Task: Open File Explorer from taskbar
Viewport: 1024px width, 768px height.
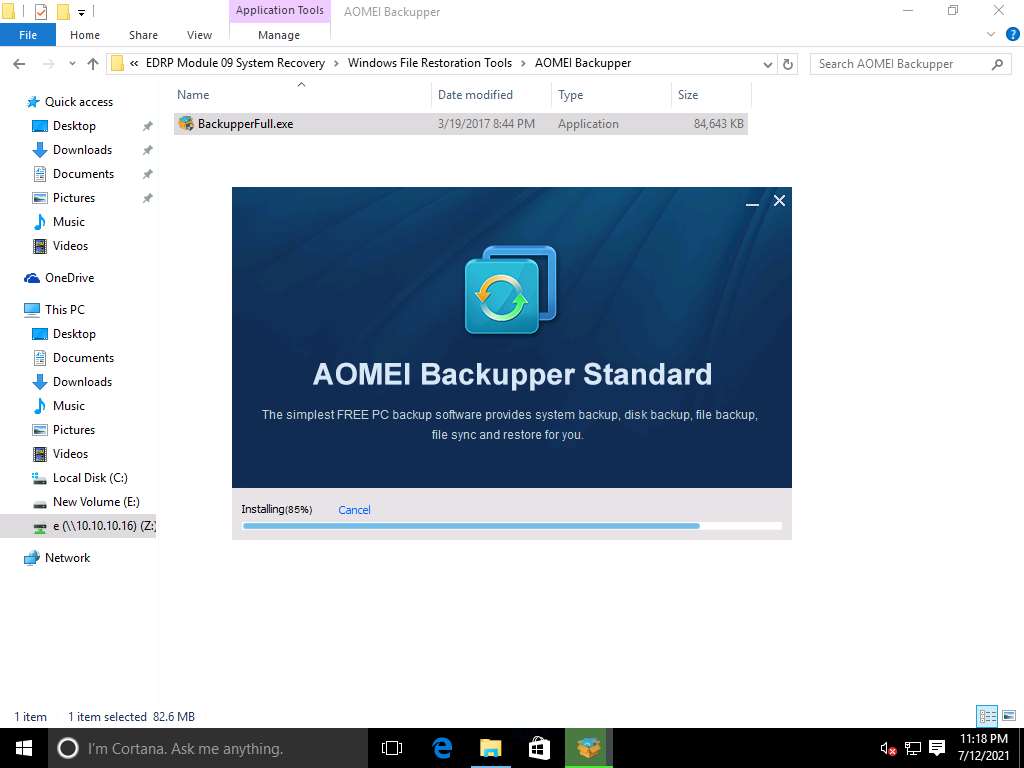Action: [x=490, y=748]
